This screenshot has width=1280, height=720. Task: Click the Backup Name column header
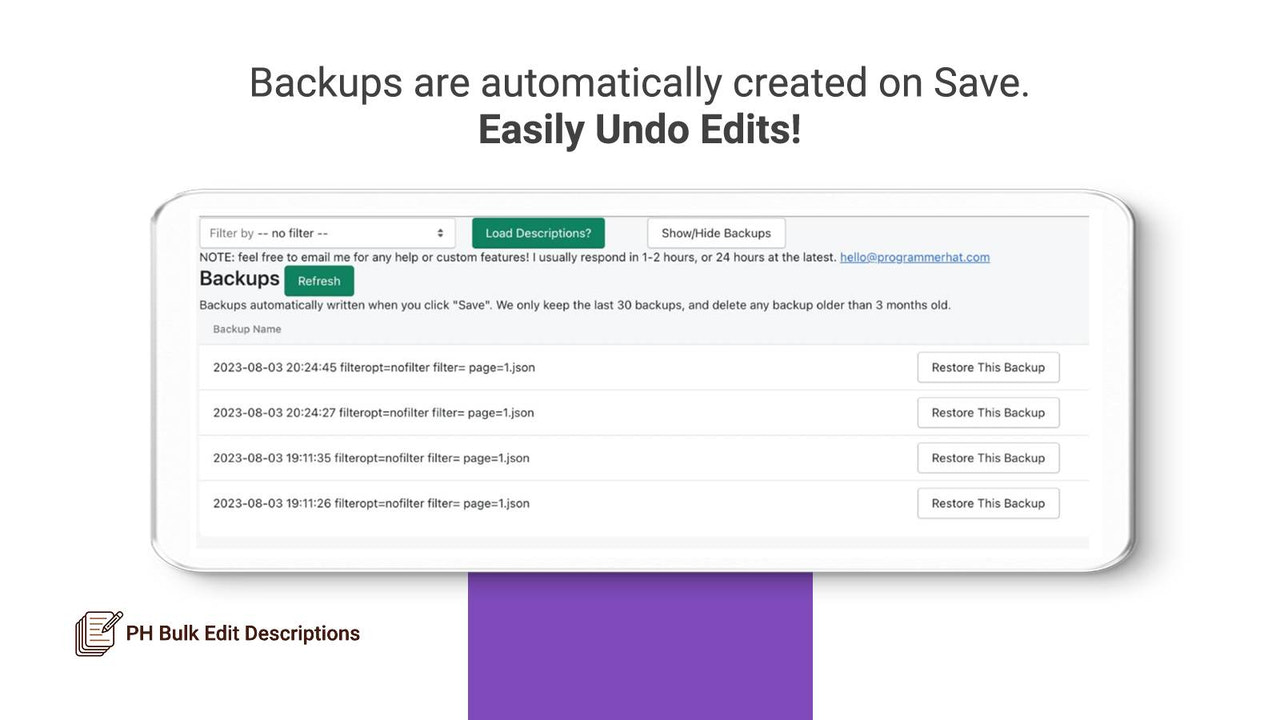[246, 328]
